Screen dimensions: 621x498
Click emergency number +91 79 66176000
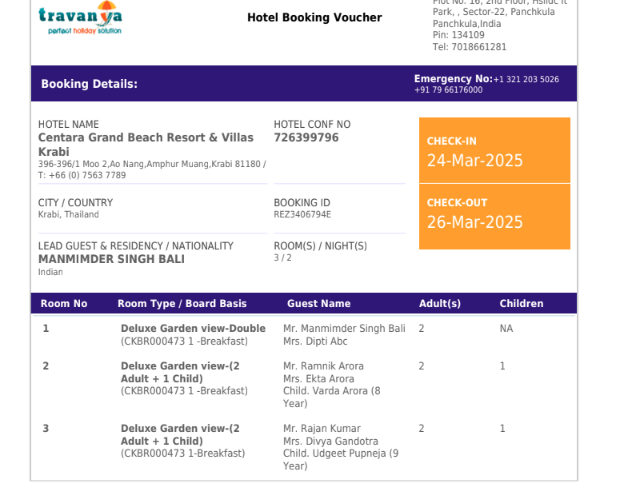click(x=448, y=90)
